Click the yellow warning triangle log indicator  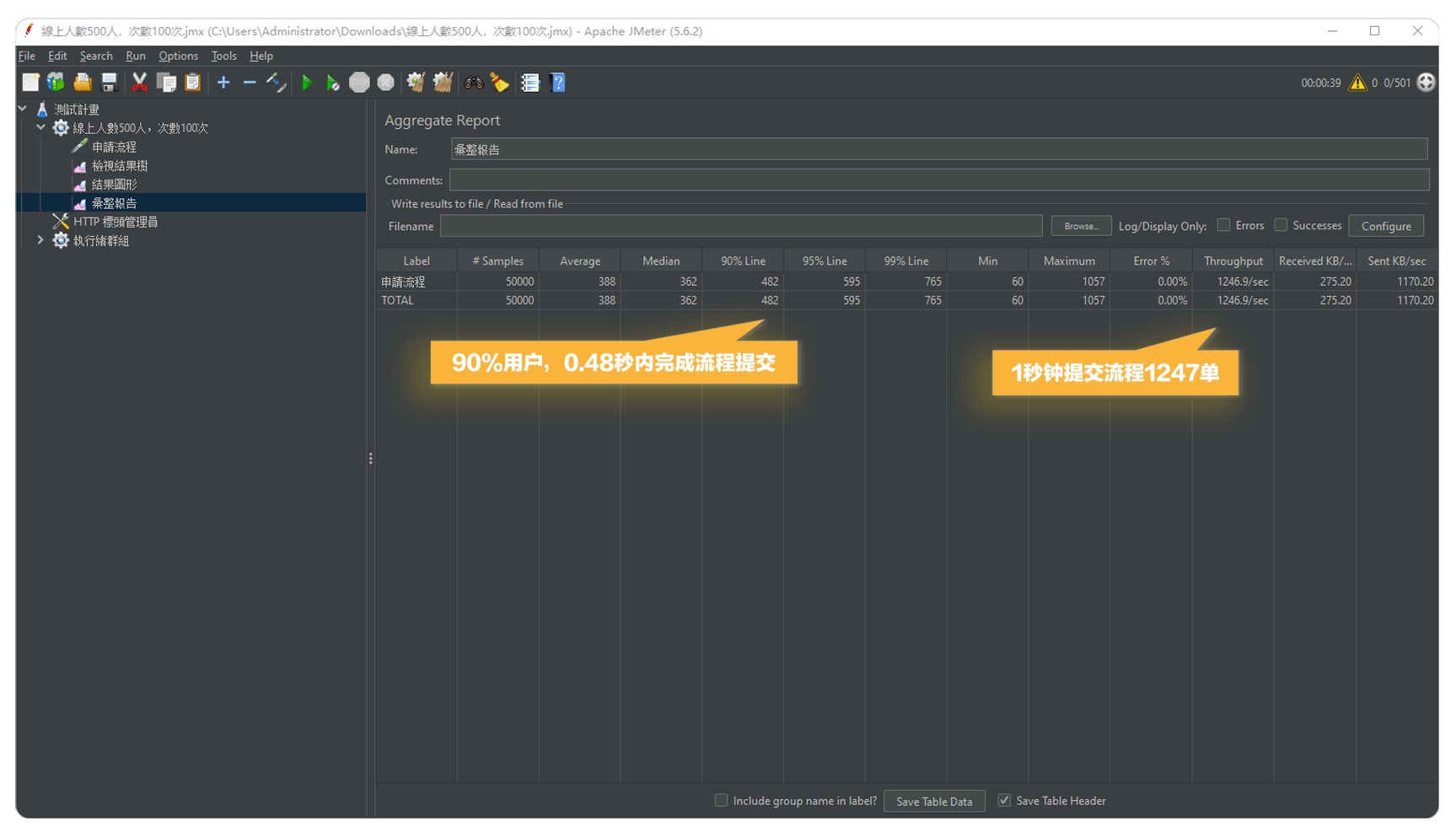[1357, 83]
